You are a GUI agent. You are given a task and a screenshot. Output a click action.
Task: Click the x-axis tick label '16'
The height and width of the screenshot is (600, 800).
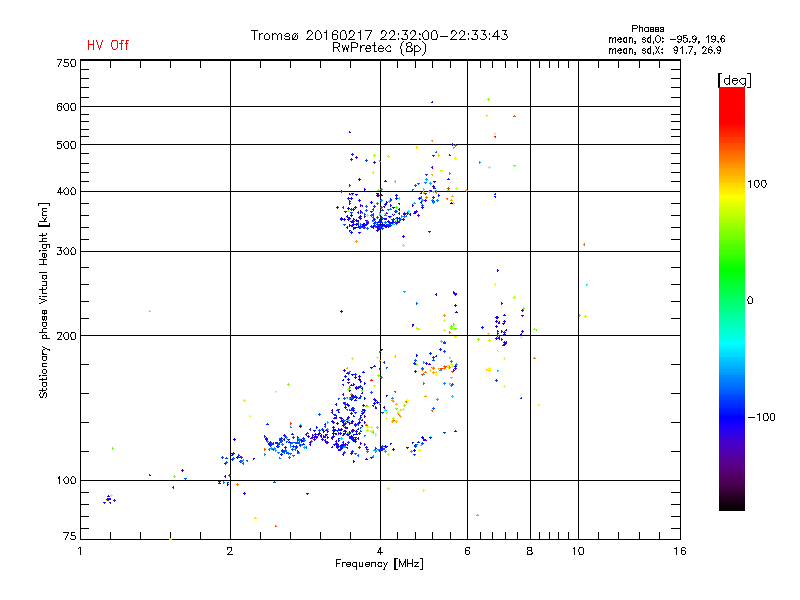[680, 551]
